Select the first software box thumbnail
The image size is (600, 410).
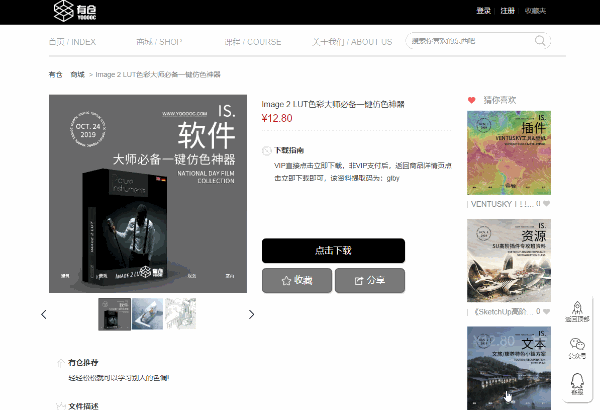(114, 314)
